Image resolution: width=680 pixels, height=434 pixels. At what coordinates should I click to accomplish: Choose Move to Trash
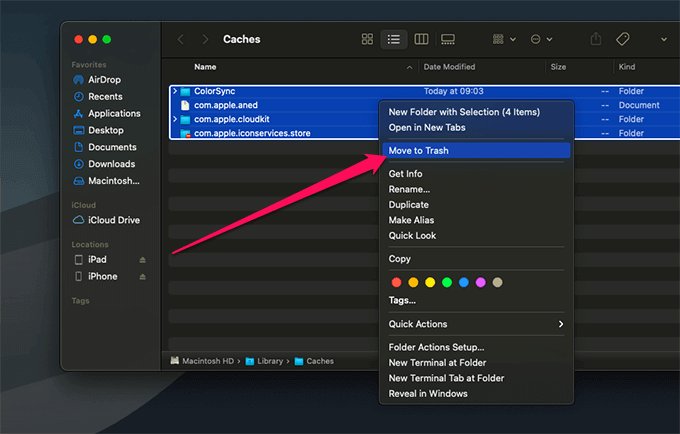coord(476,151)
